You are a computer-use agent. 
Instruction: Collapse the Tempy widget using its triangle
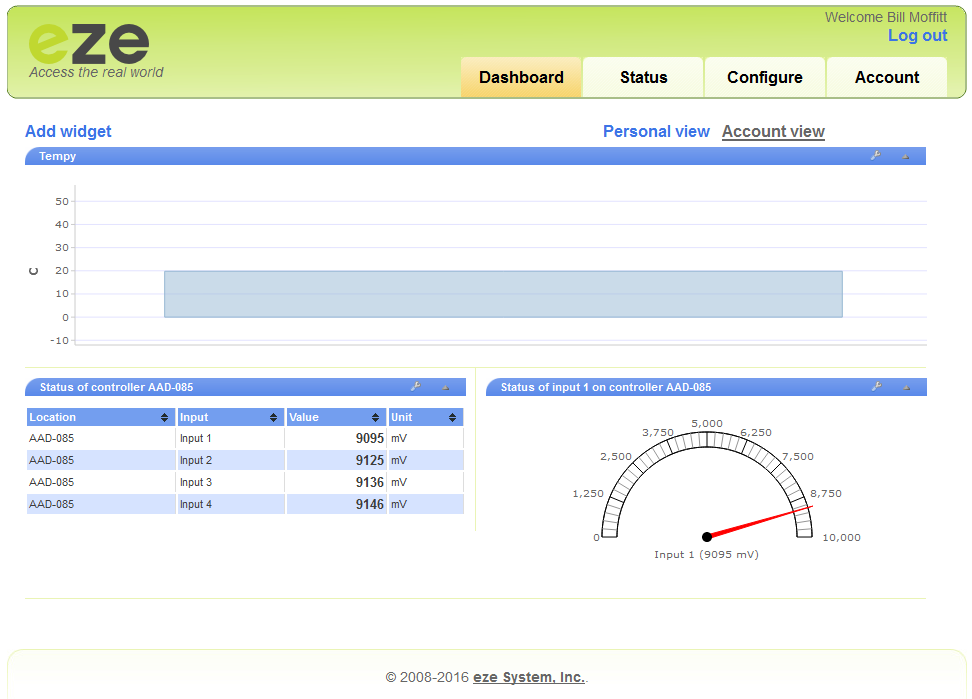click(905, 156)
